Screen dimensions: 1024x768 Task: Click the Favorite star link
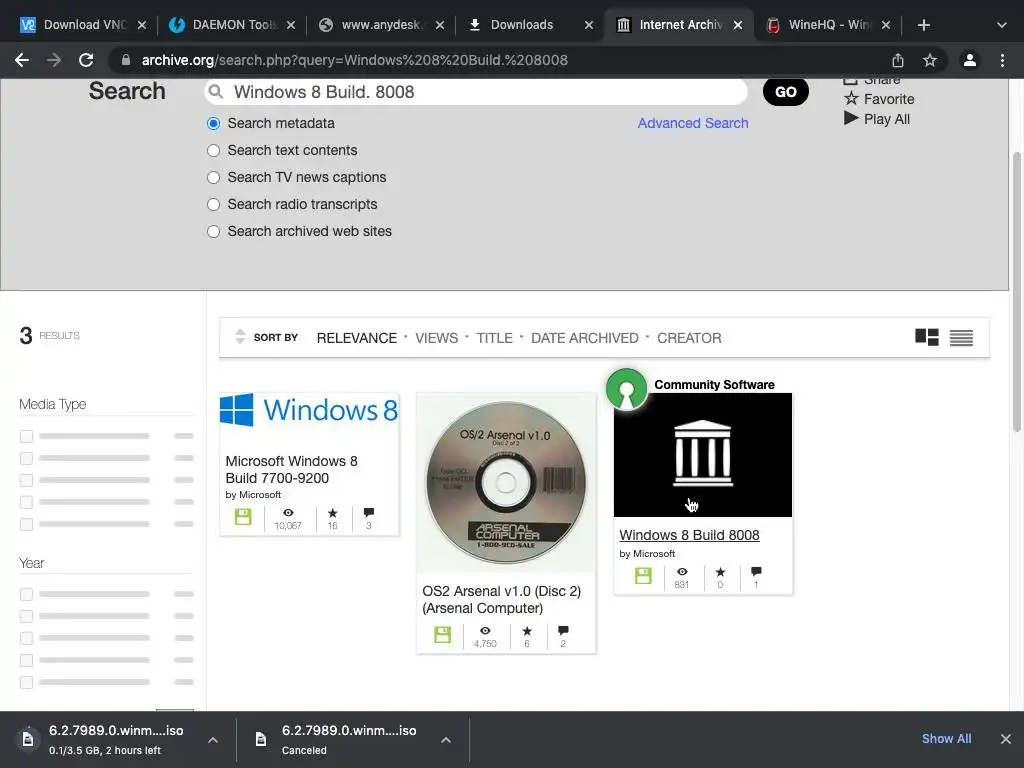(879, 99)
